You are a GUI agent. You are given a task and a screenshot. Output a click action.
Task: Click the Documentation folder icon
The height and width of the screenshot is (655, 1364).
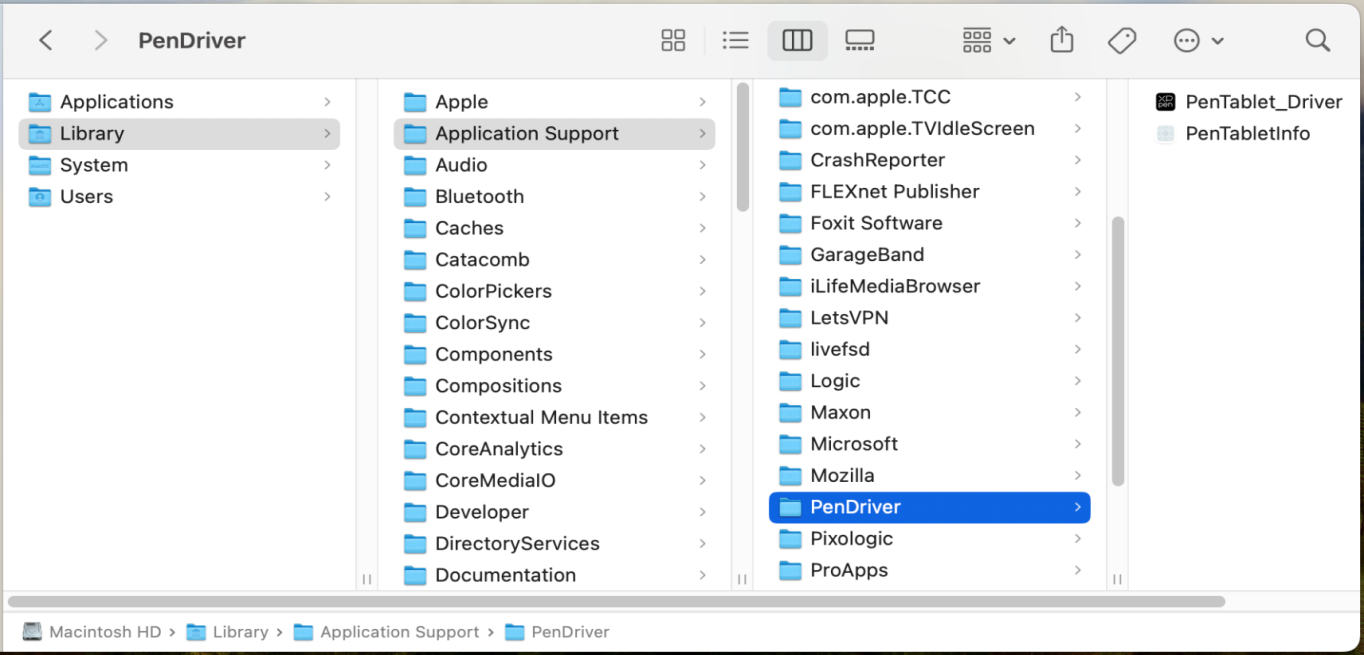(415, 575)
